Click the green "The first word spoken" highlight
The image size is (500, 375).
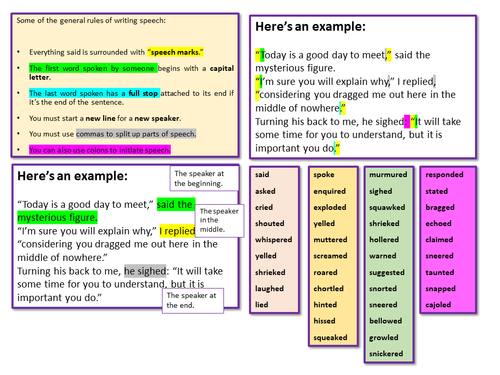(93, 68)
